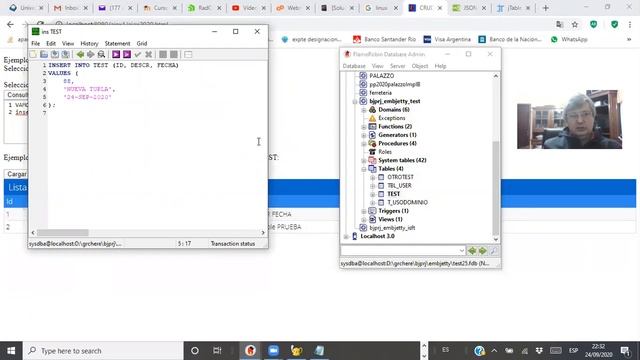The width and height of the screenshot is (640, 360).
Task: Select the Exceptions tree node
Action: pyautogui.click(x=391, y=118)
